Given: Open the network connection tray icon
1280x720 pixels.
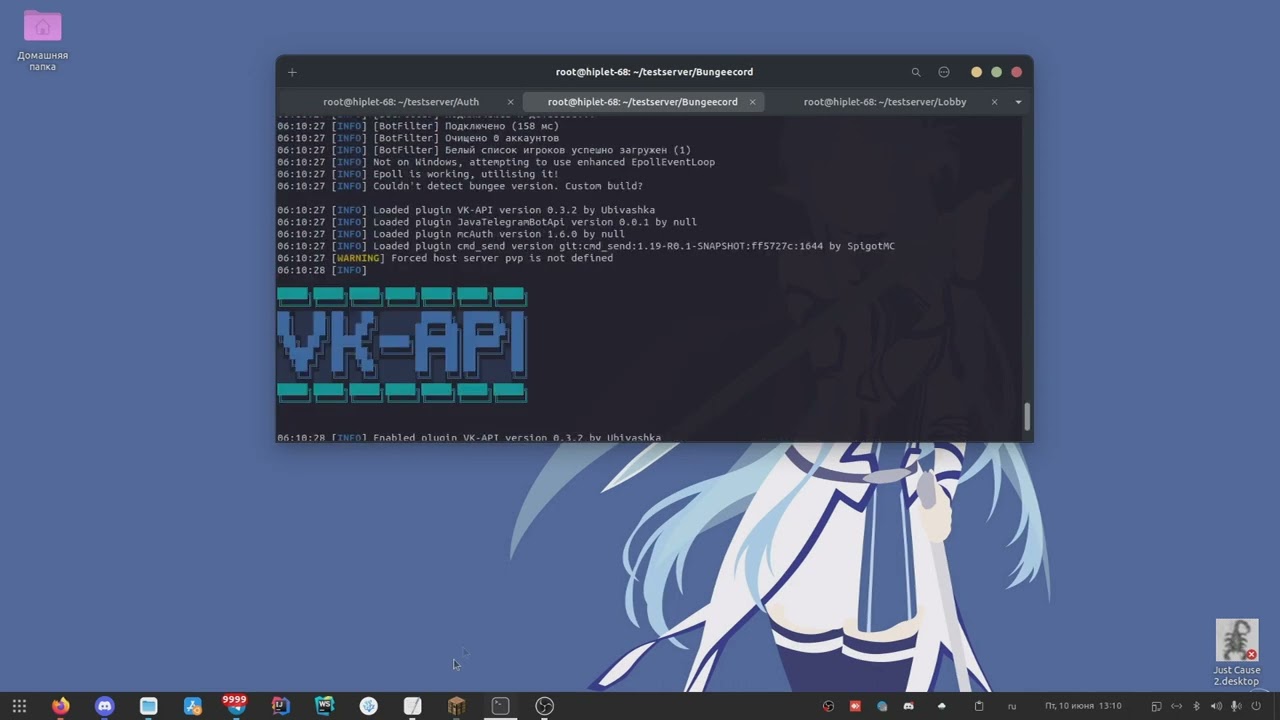Looking at the screenshot, I should (x=1177, y=706).
